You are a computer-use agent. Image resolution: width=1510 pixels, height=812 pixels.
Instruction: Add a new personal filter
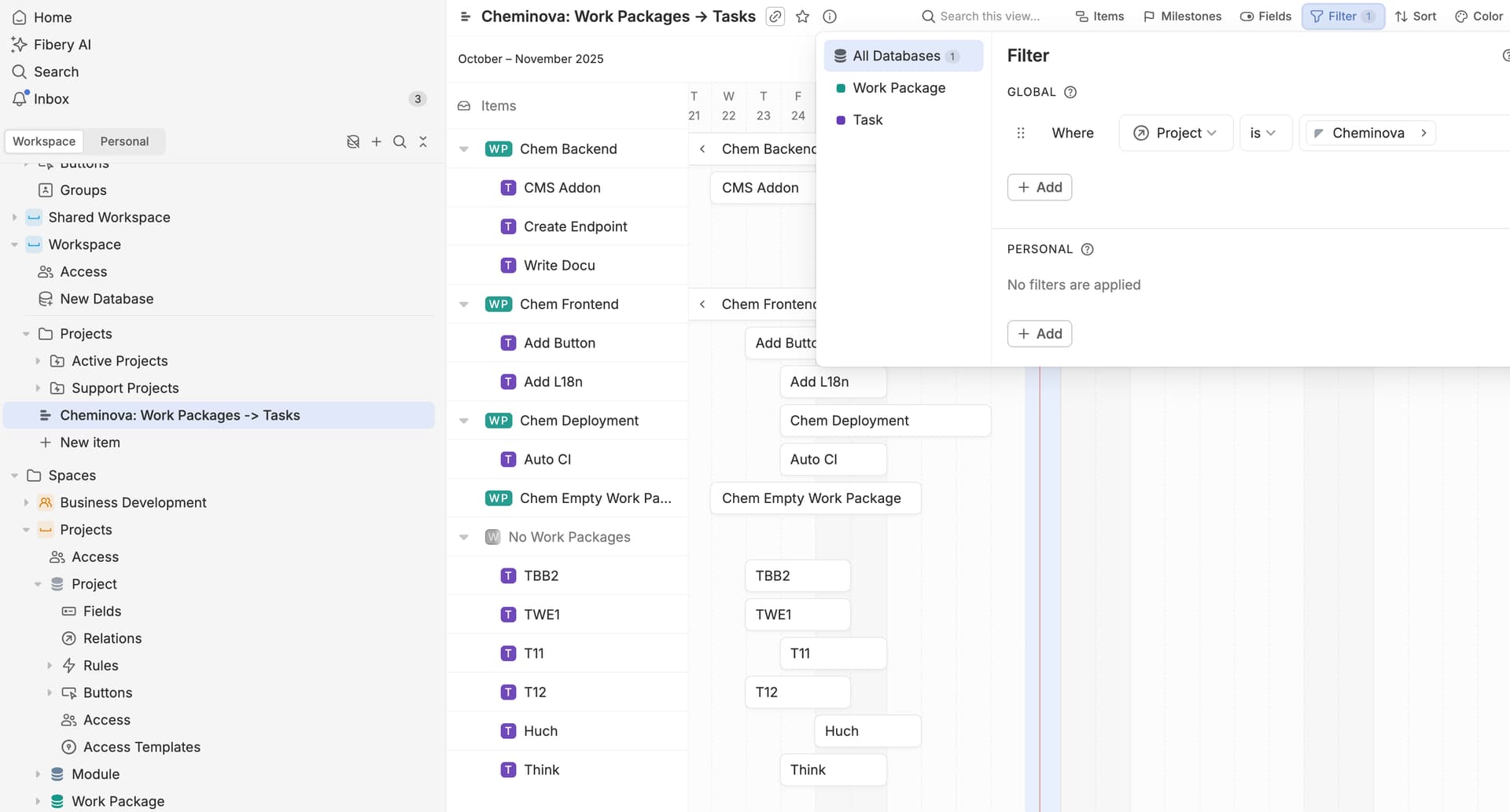pos(1039,333)
